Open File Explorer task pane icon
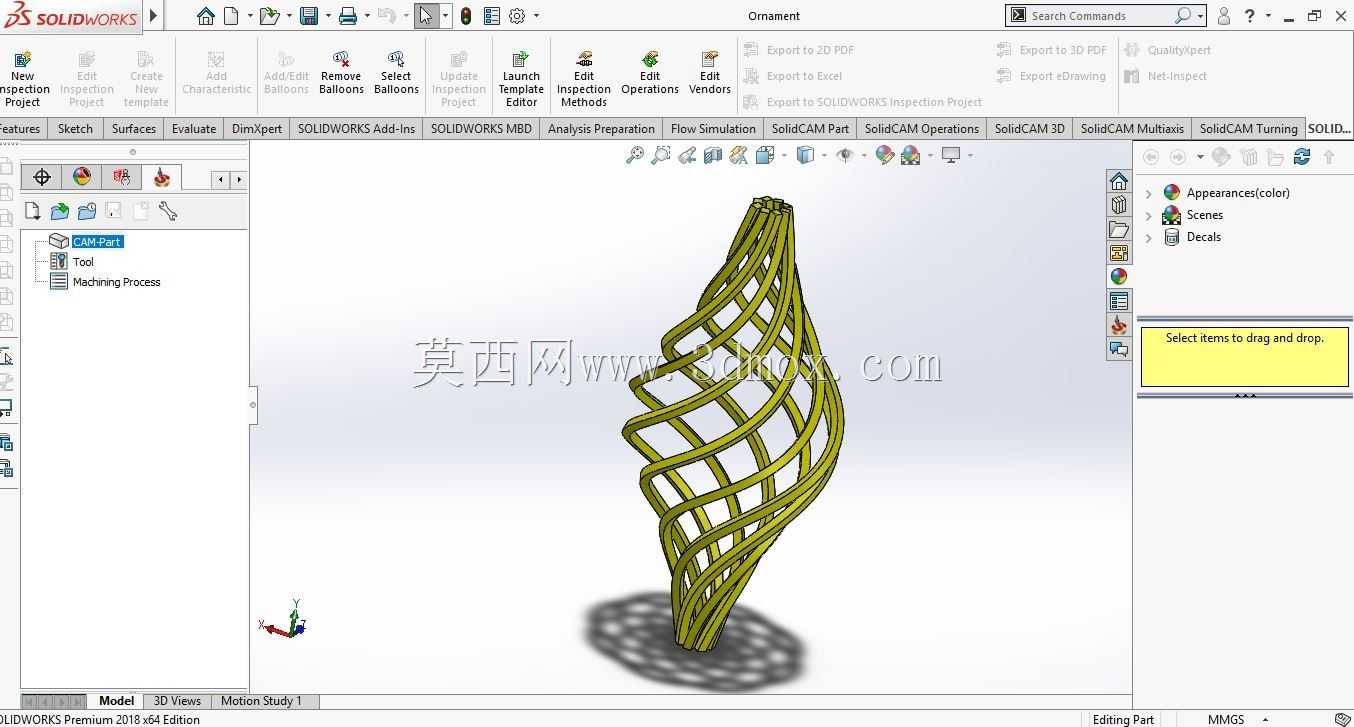The width and height of the screenshot is (1354, 727). tap(1119, 229)
